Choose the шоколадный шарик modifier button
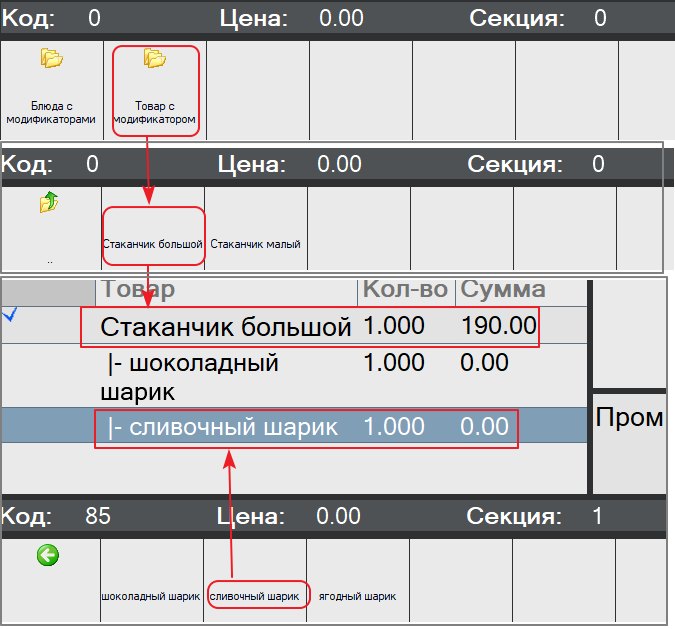The width and height of the screenshot is (675, 629). point(152,580)
